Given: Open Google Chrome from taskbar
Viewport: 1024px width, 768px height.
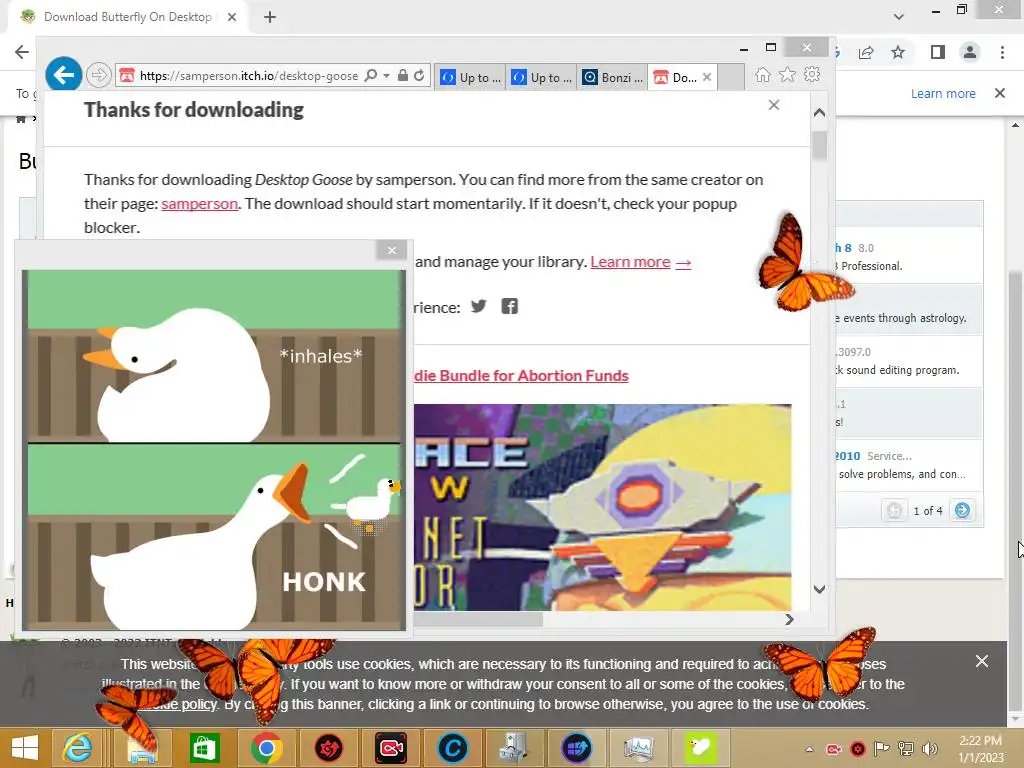Looking at the screenshot, I should click(266, 748).
